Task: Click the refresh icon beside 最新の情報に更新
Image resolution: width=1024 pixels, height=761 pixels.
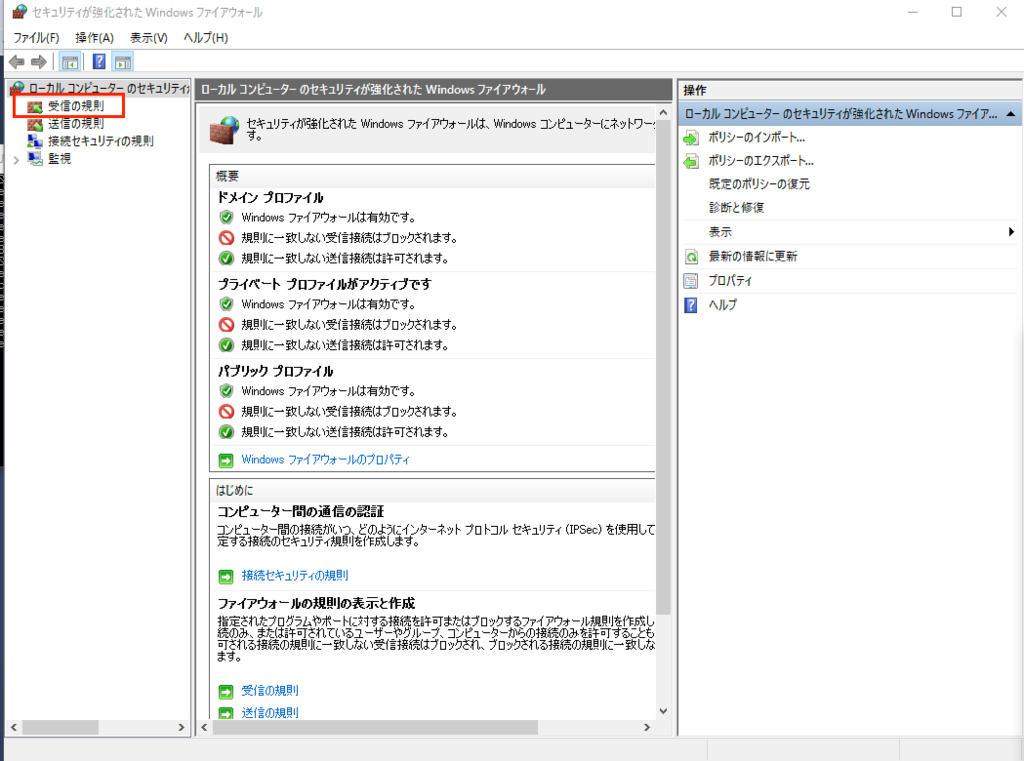Action: [x=691, y=257]
